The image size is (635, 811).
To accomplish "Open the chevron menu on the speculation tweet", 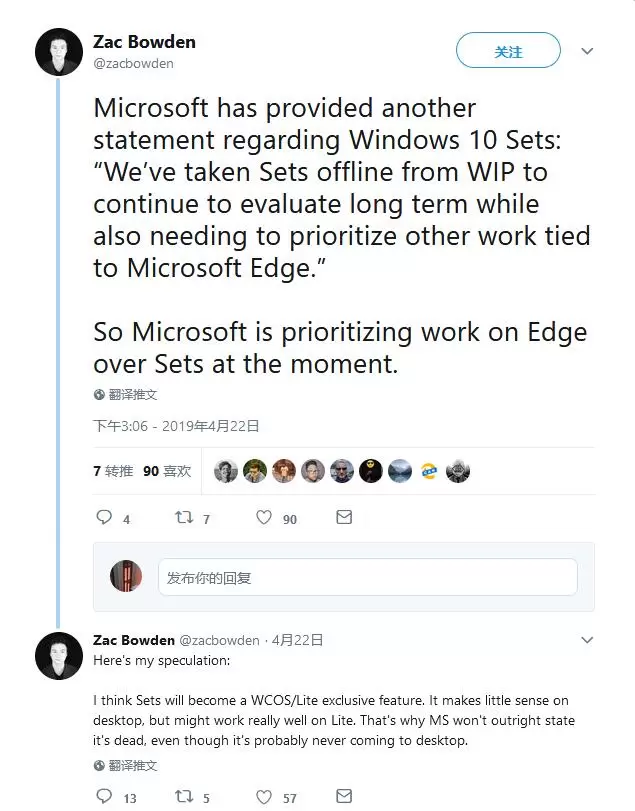I will click(x=588, y=640).
